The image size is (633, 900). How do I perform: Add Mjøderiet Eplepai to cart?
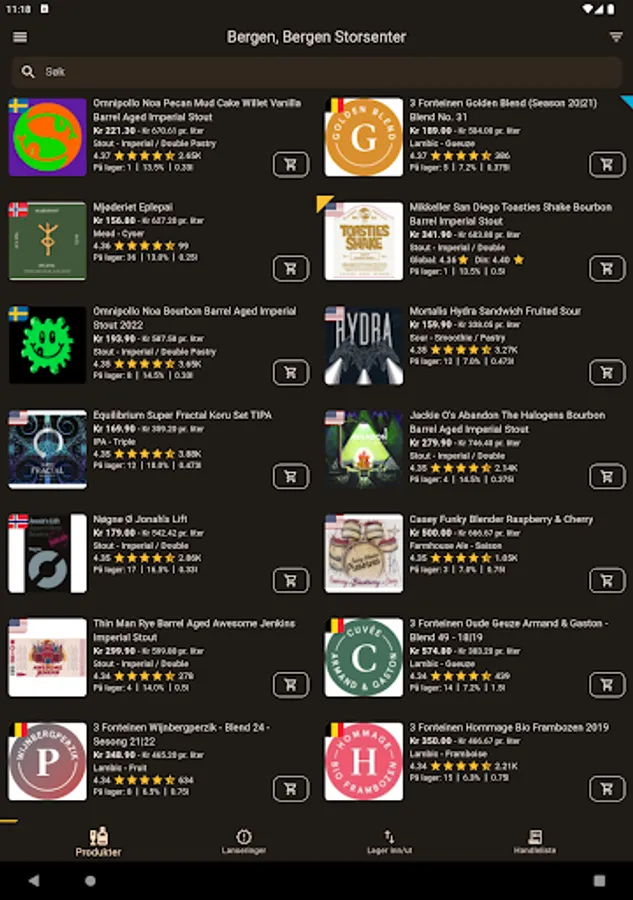tap(290, 269)
